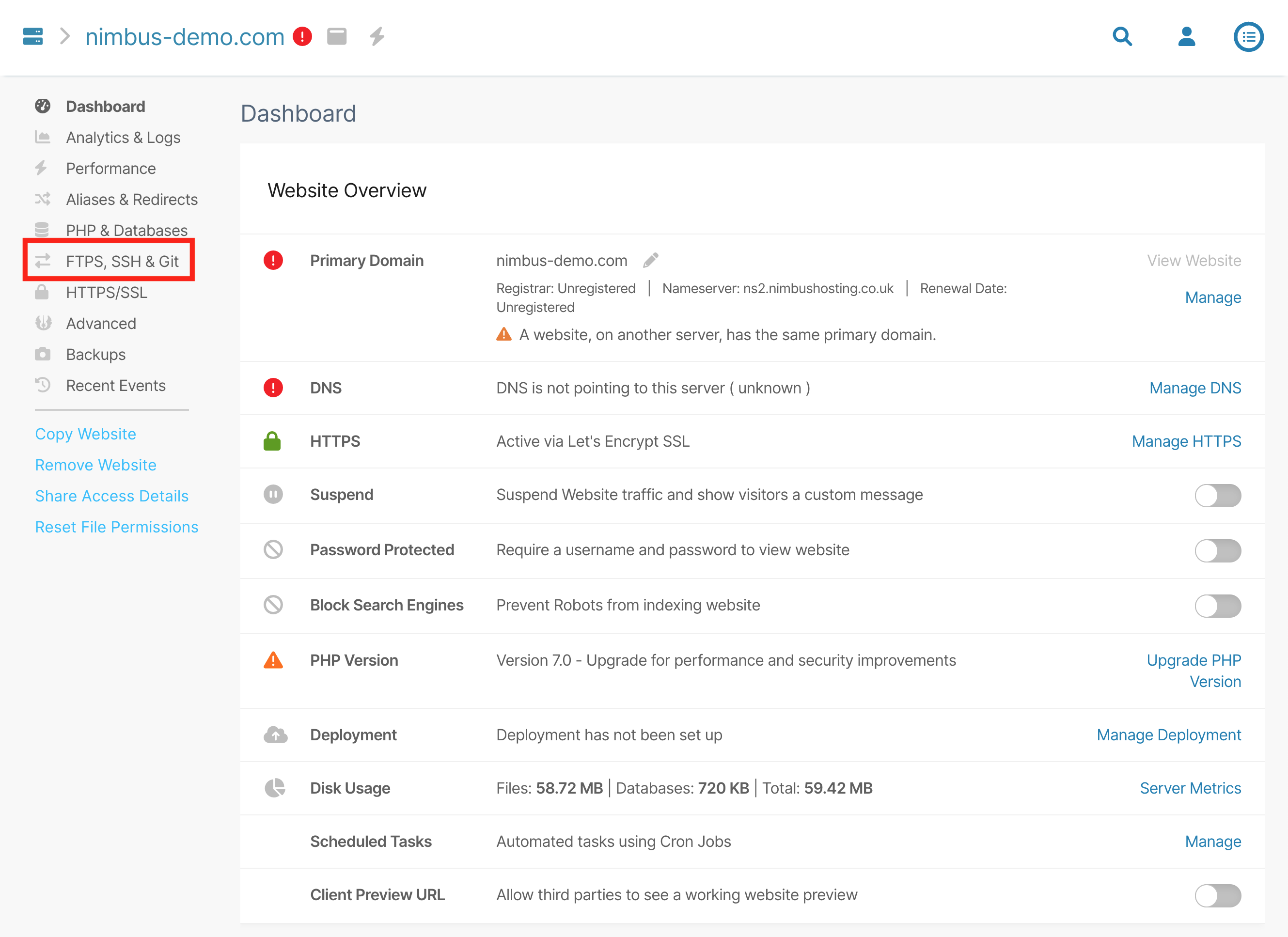Toggle the Suspend website switch
1288x937 pixels.
click(x=1217, y=495)
